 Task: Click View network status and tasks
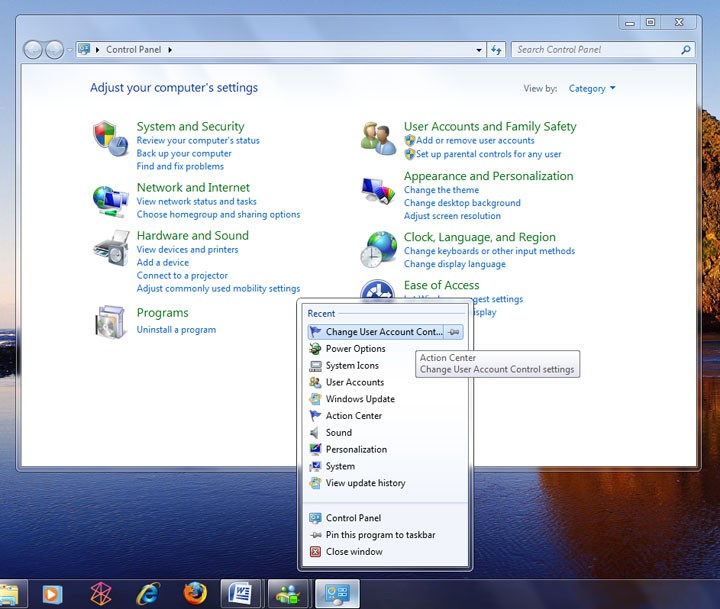pos(197,201)
